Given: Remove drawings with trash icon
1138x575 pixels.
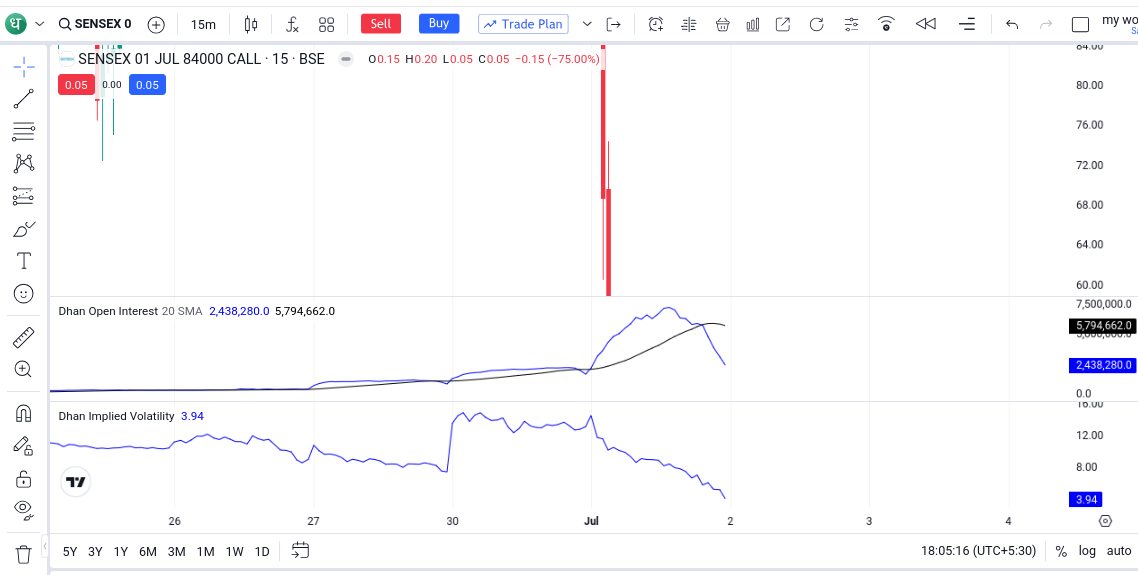Looking at the screenshot, I should point(24,555).
